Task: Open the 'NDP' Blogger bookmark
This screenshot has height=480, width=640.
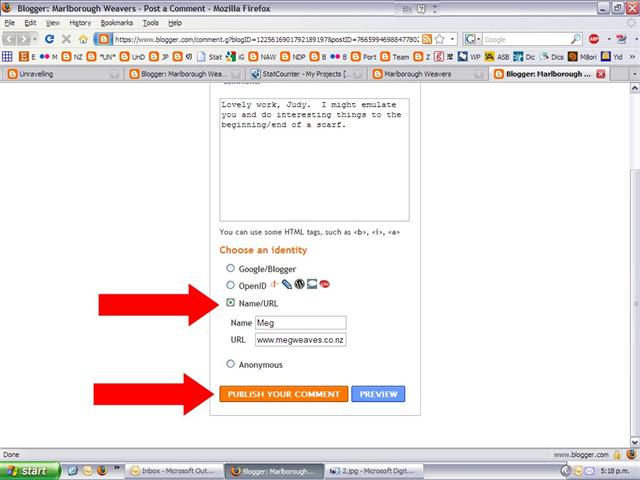Action: click(x=293, y=57)
